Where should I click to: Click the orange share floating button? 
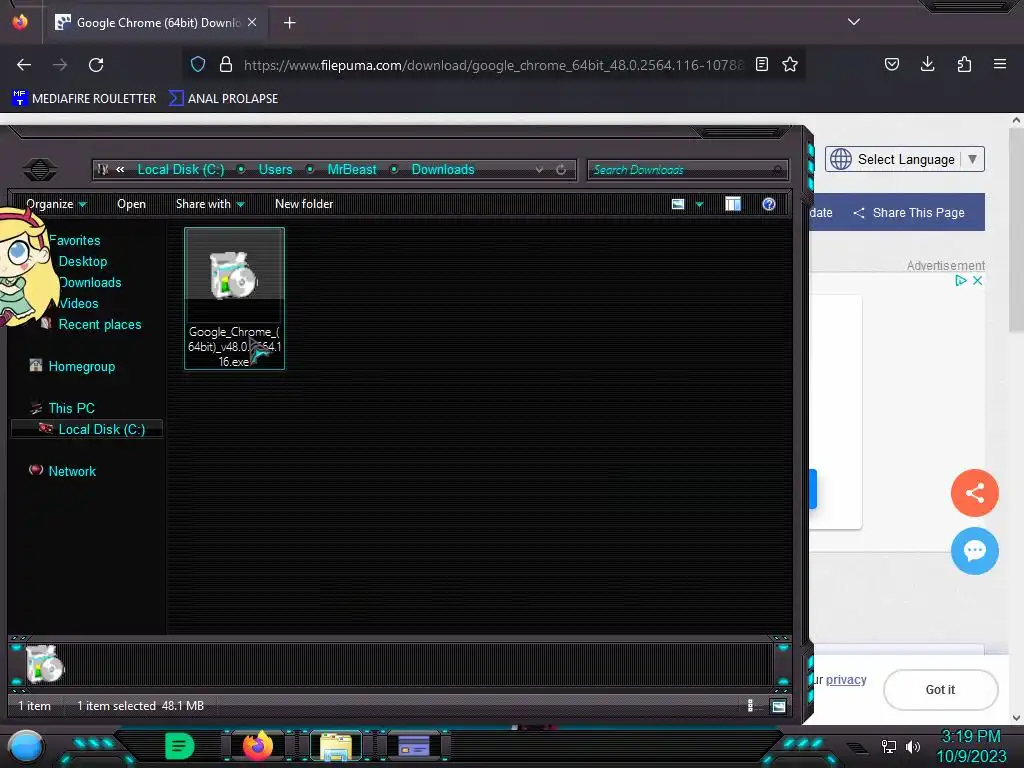pyautogui.click(x=974, y=493)
